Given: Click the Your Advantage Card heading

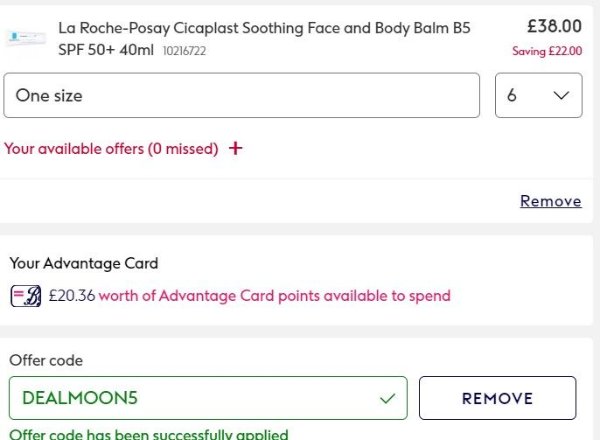Looking at the screenshot, I should [84, 263].
